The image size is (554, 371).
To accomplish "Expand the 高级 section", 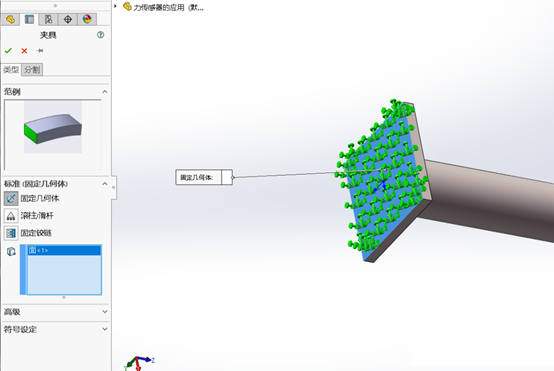I will 105,312.
